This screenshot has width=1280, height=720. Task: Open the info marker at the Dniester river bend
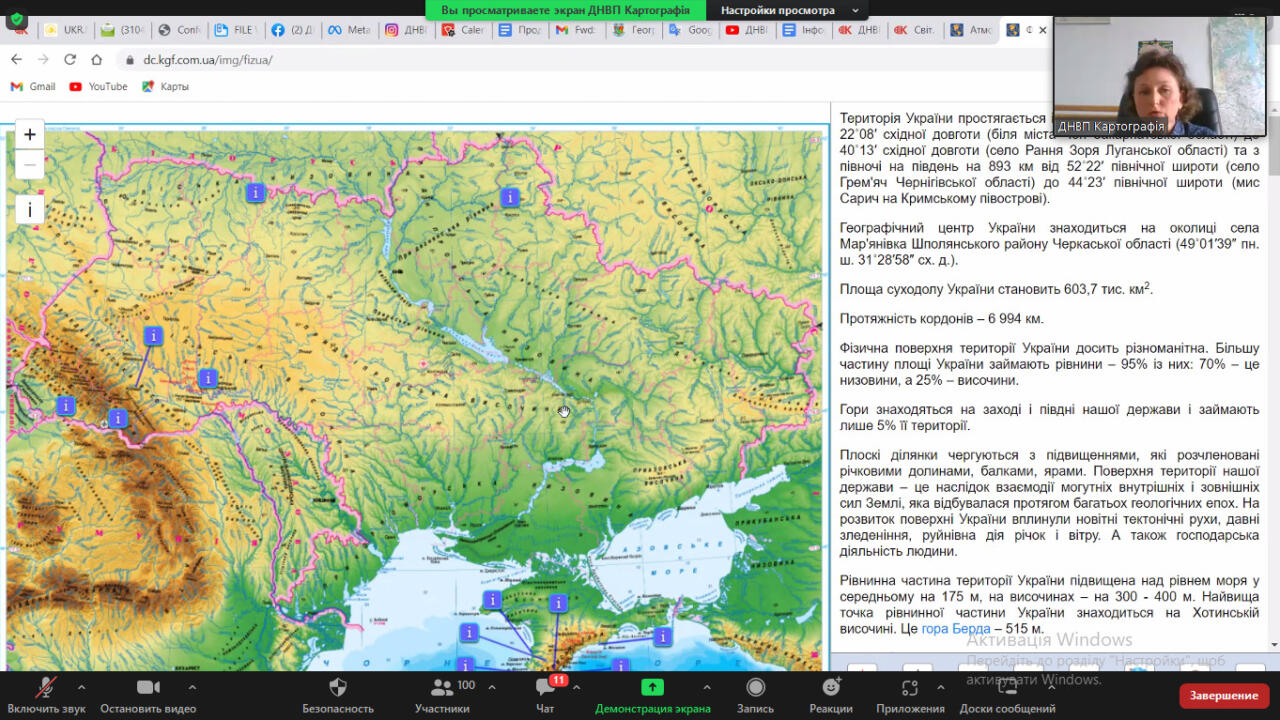208,378
